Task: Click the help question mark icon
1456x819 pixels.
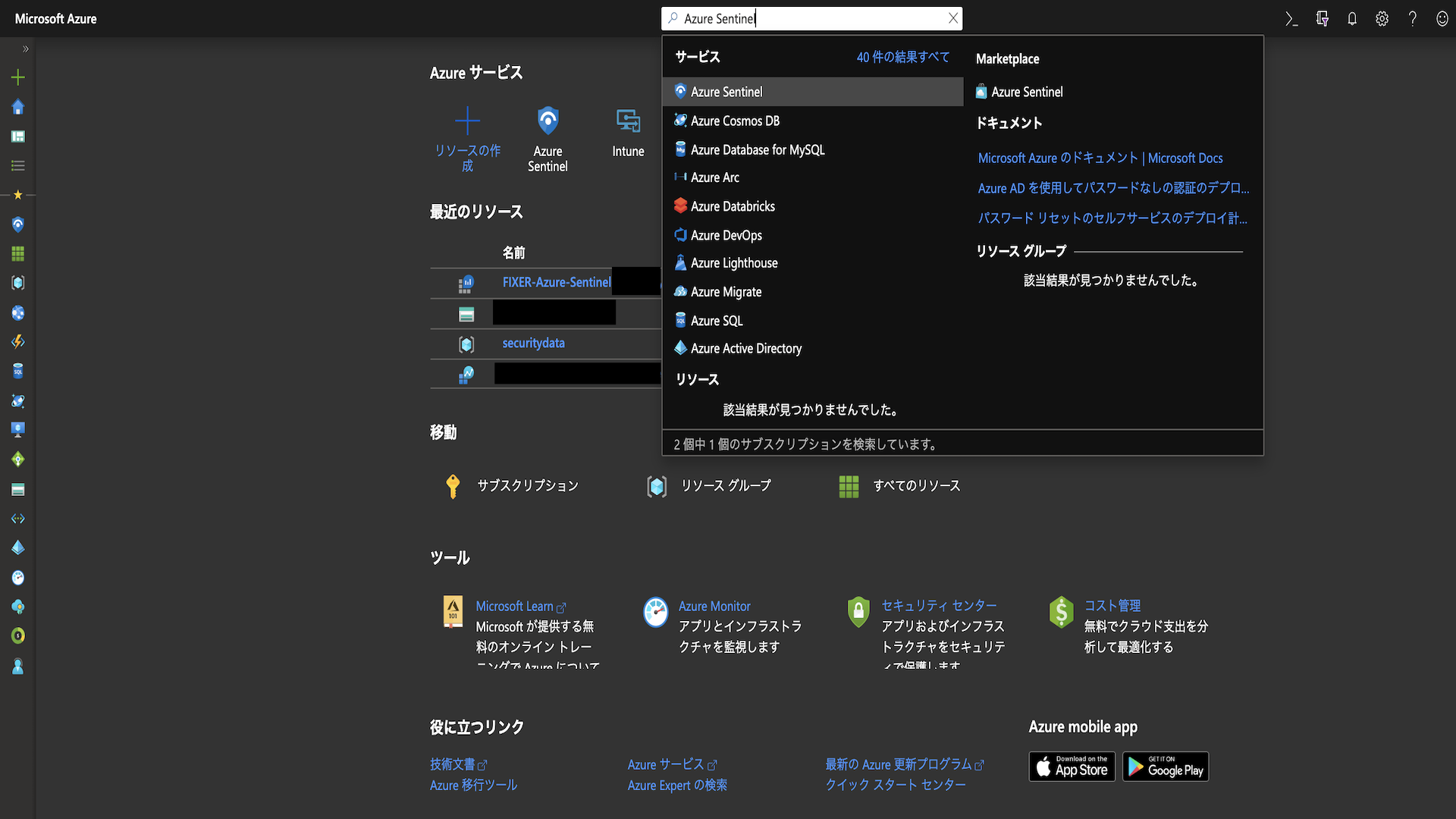Action: 1412,19
